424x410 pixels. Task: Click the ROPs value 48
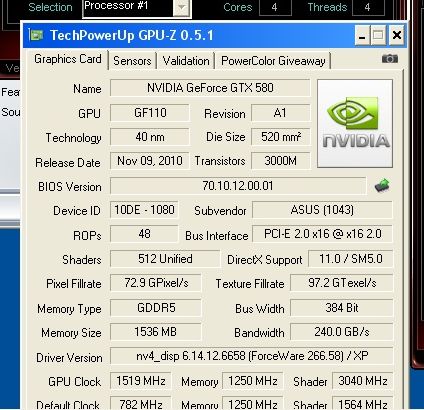click(x=144, y=234)
